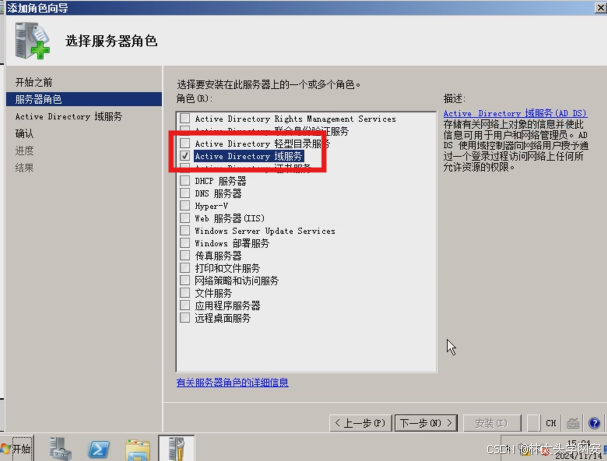Screen dimensions: 607x461
Task: Check the DNS 服务器 checkbox
Action: 185,193
